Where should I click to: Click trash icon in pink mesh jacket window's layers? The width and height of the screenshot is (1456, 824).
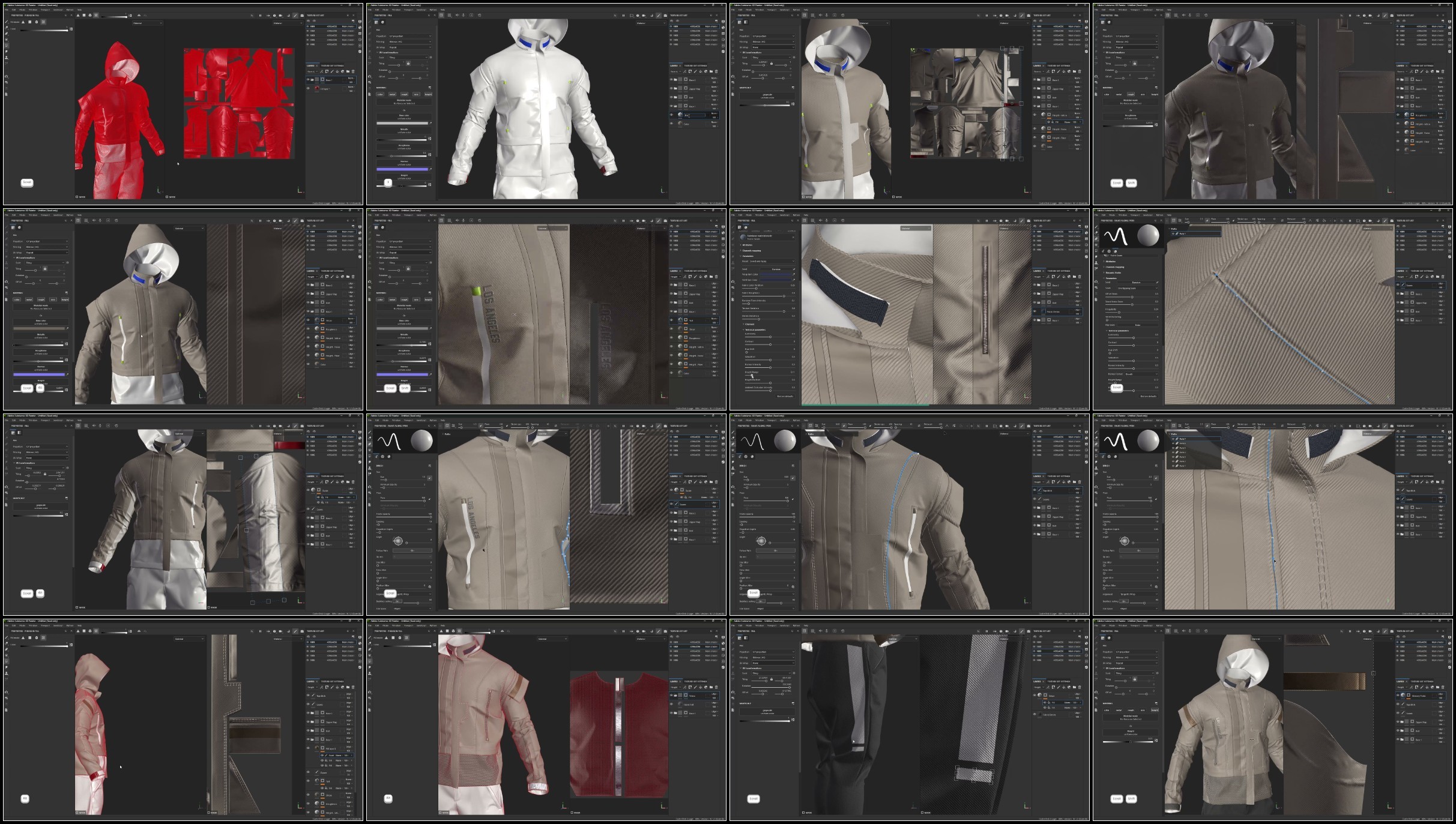coord(717,687)
